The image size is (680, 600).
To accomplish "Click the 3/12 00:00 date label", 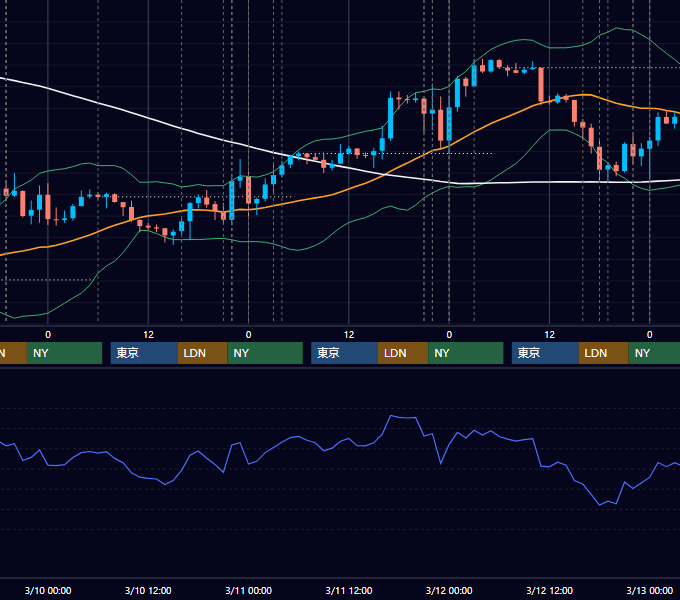I will coord(449,590).
